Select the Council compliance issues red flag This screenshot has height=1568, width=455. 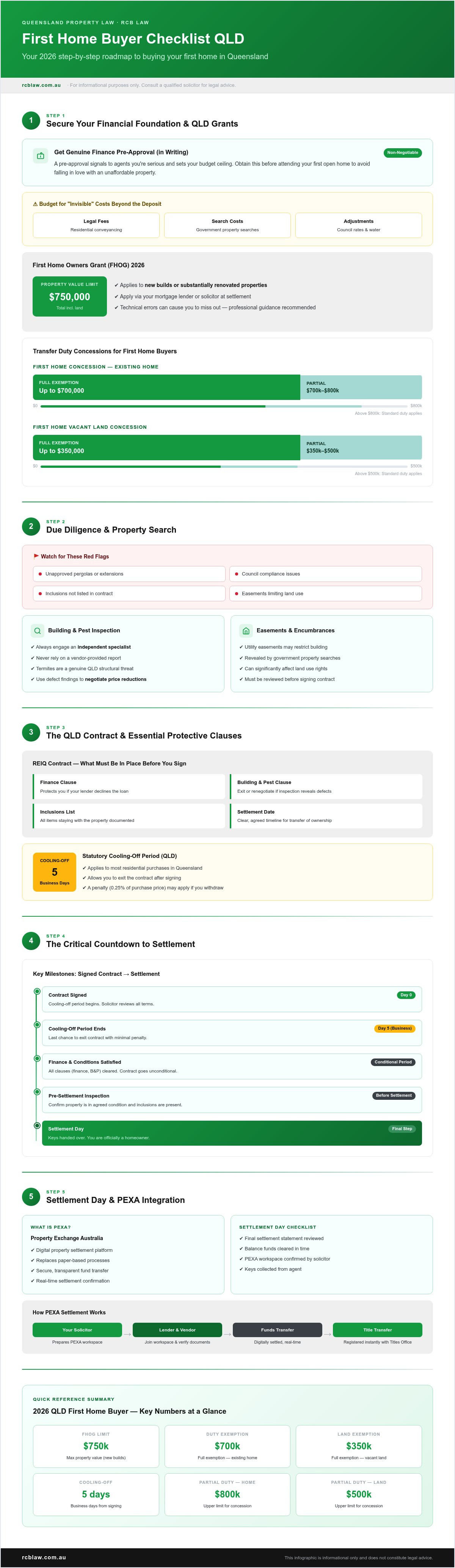coord(326,574)
